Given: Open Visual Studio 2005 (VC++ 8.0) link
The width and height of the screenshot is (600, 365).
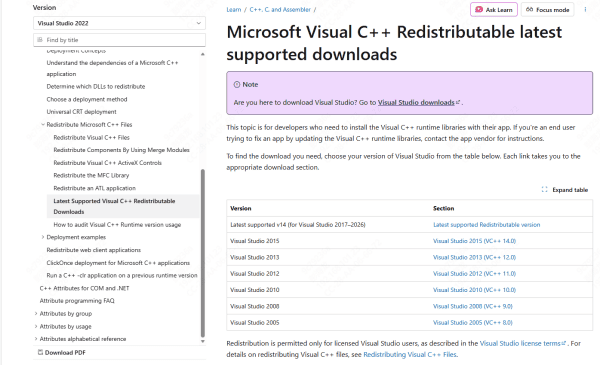Looking at the screenshot, I should tap(473, 323).
